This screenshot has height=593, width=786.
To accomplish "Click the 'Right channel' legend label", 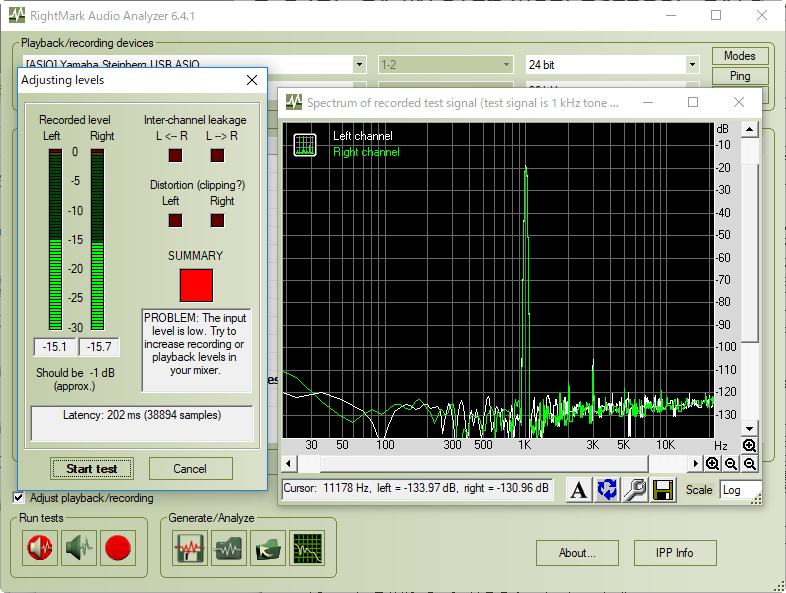I will point(366,152).
